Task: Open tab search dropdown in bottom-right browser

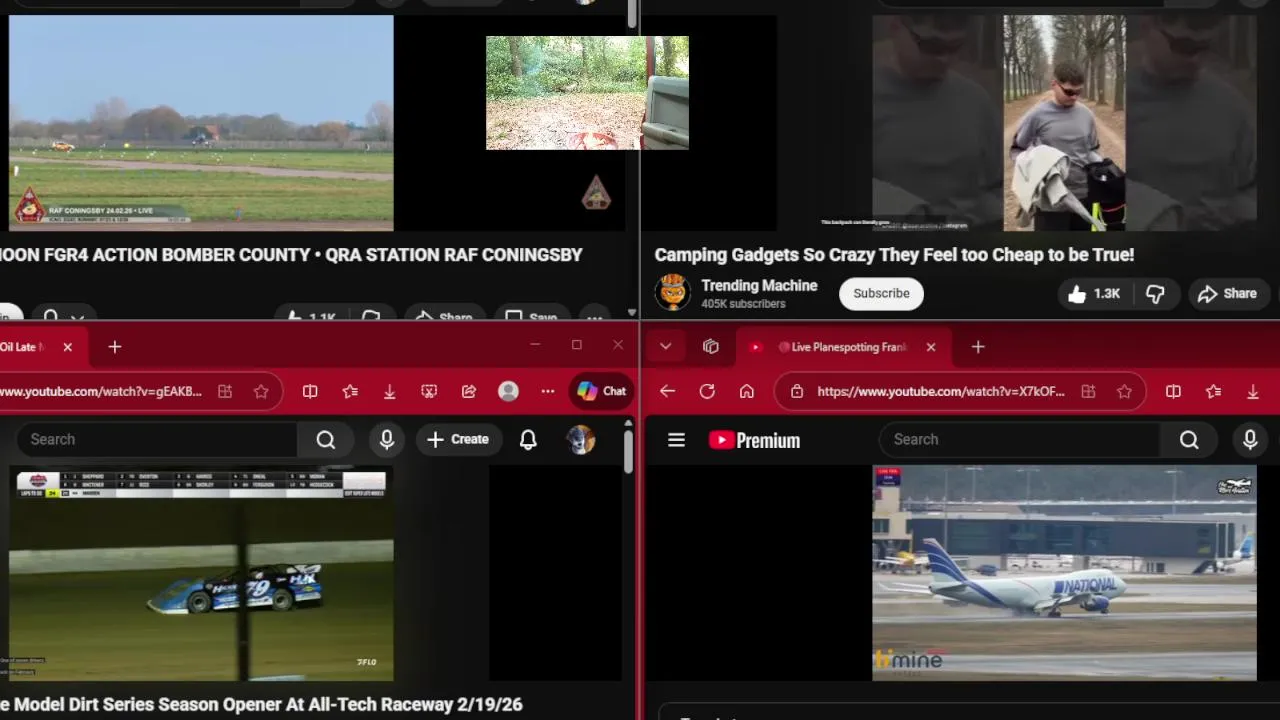Action: point(665,347)
